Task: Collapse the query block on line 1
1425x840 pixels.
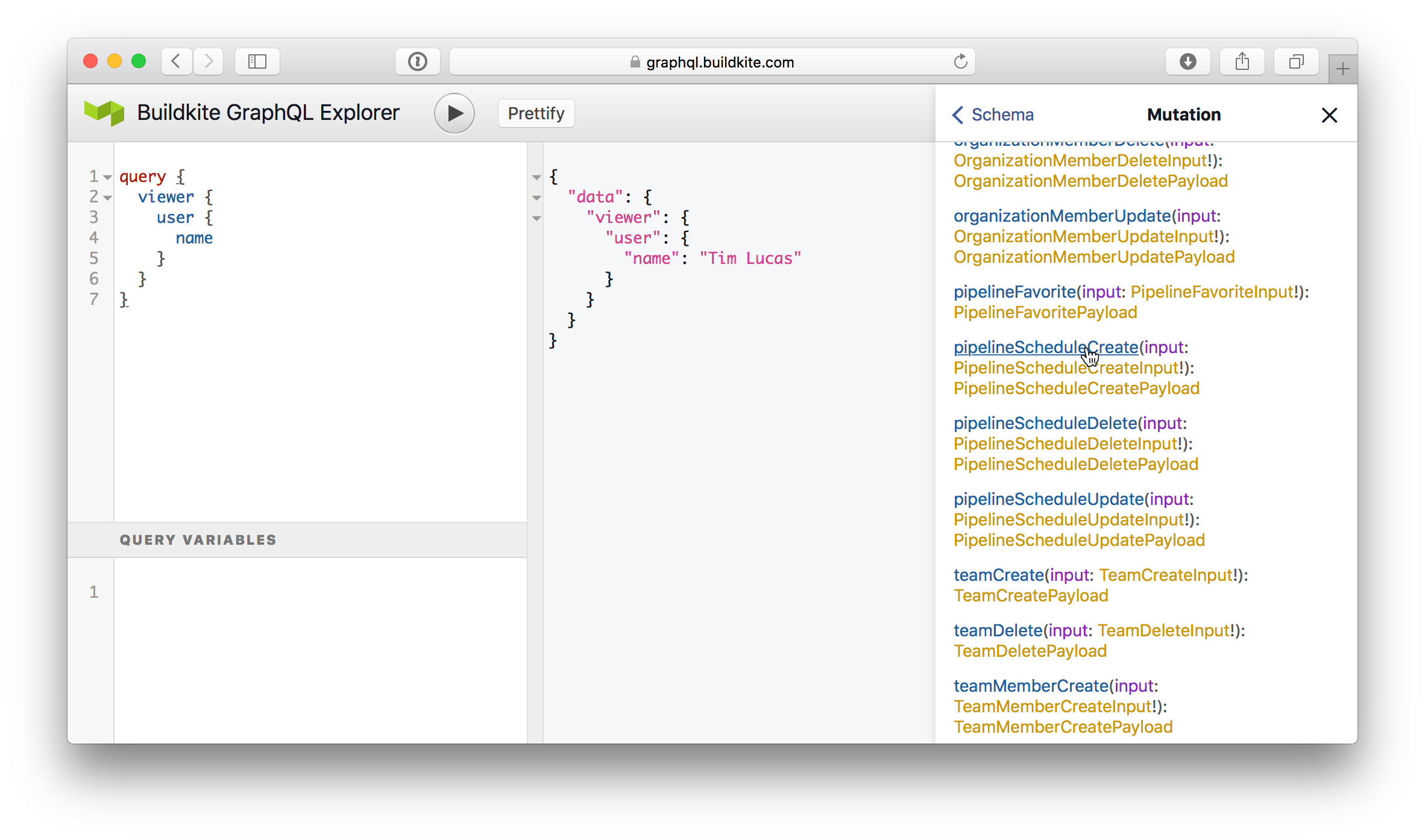Action: point(107,177)
